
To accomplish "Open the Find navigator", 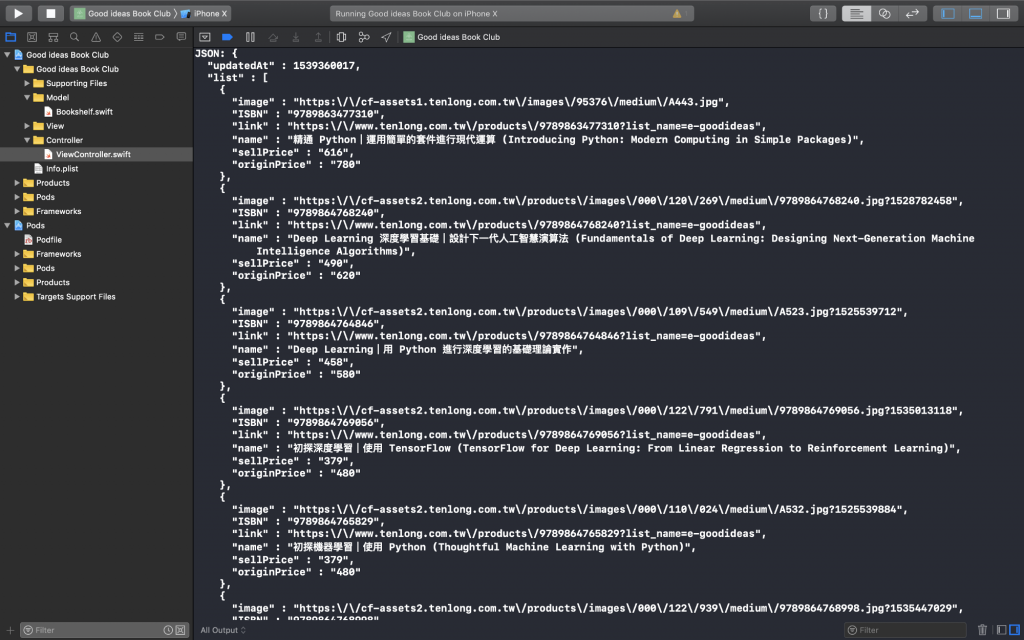I will (74, 37).
